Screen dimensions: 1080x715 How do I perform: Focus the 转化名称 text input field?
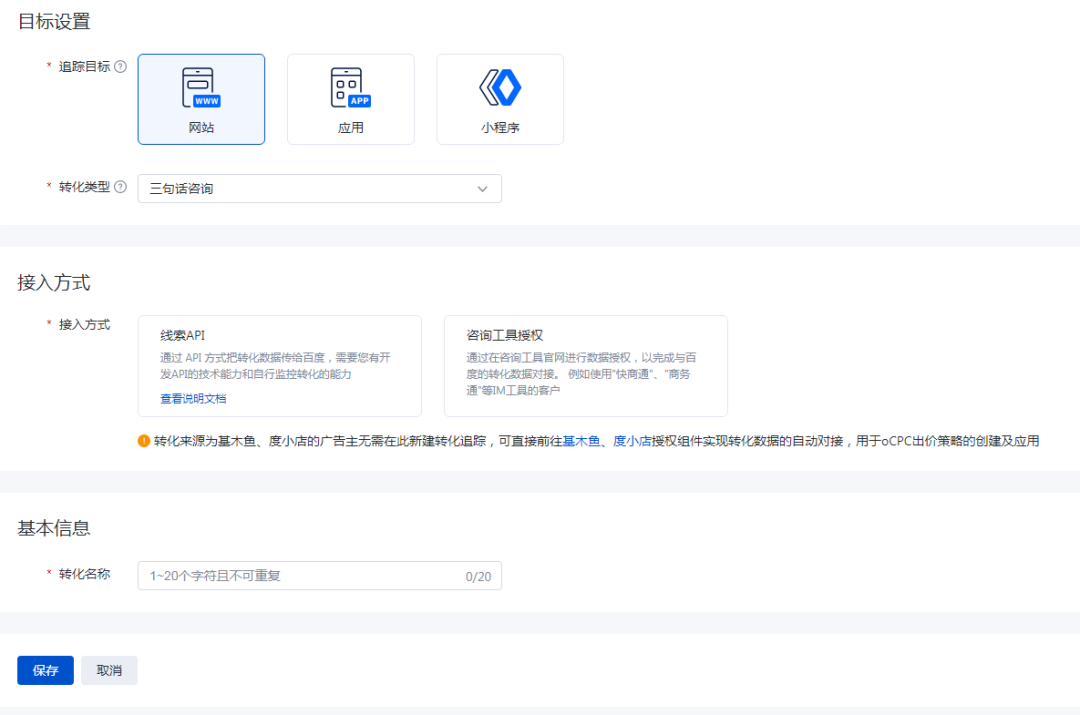(300, 576)
